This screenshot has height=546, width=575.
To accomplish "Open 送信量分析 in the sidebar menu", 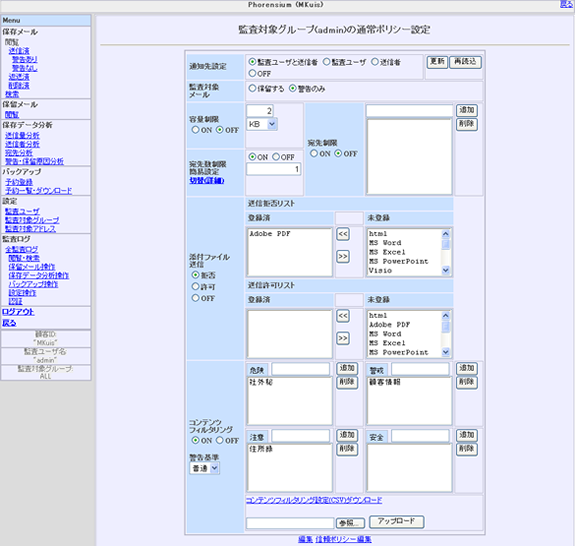I will pos(22,135).
